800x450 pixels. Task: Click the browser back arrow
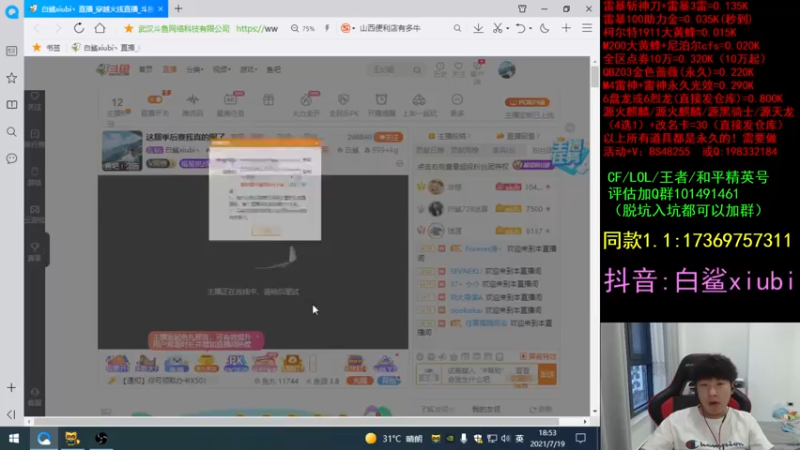click(37, 28)
